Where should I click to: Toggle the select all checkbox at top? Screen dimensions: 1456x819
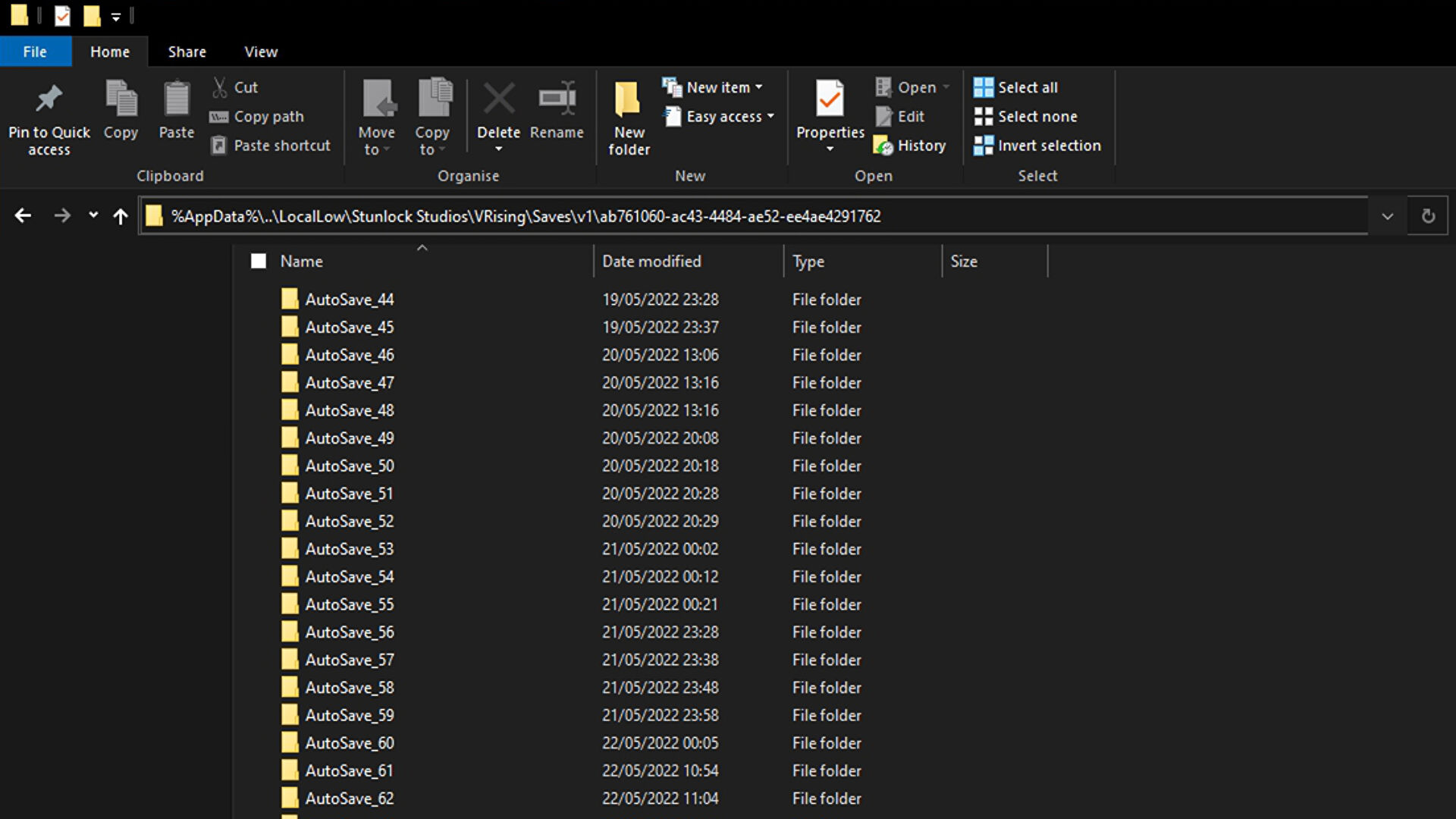tap(258, 261)
